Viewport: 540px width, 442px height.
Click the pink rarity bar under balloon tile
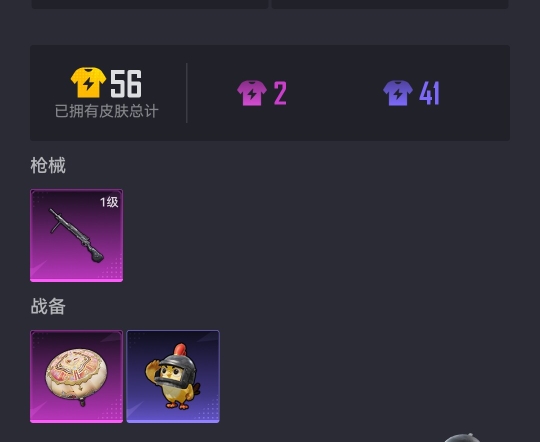click(76, 421)
